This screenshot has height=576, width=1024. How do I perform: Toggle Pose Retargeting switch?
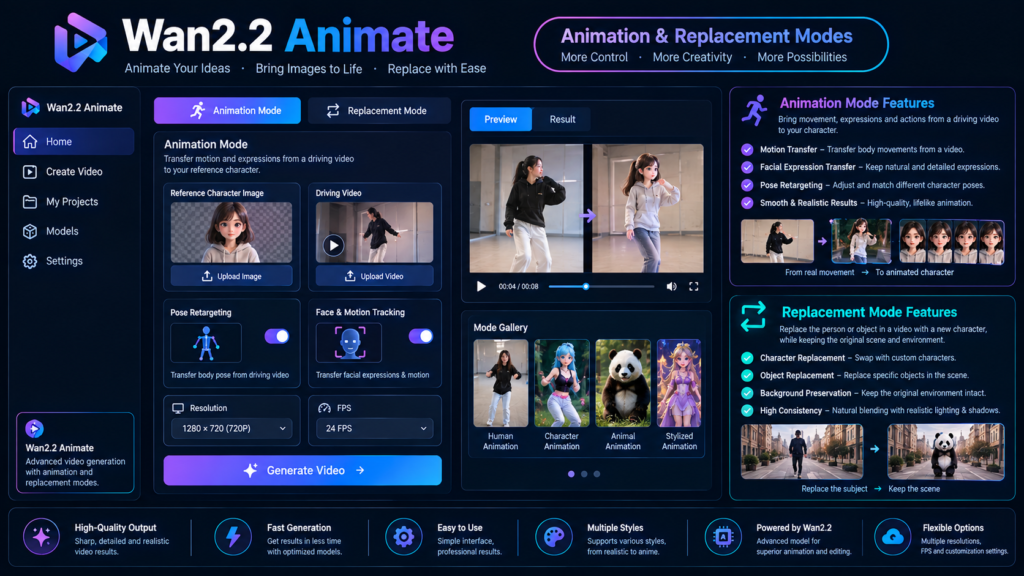[277, 336]
